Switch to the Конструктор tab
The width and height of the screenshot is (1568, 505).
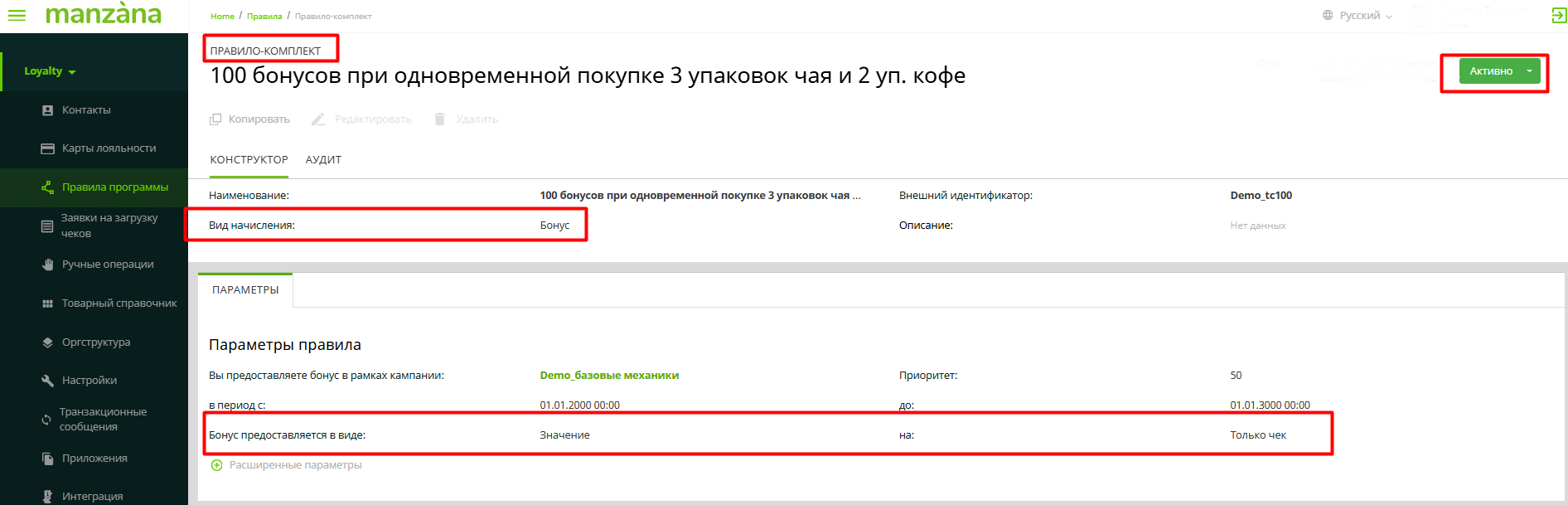tap(249, 160)
